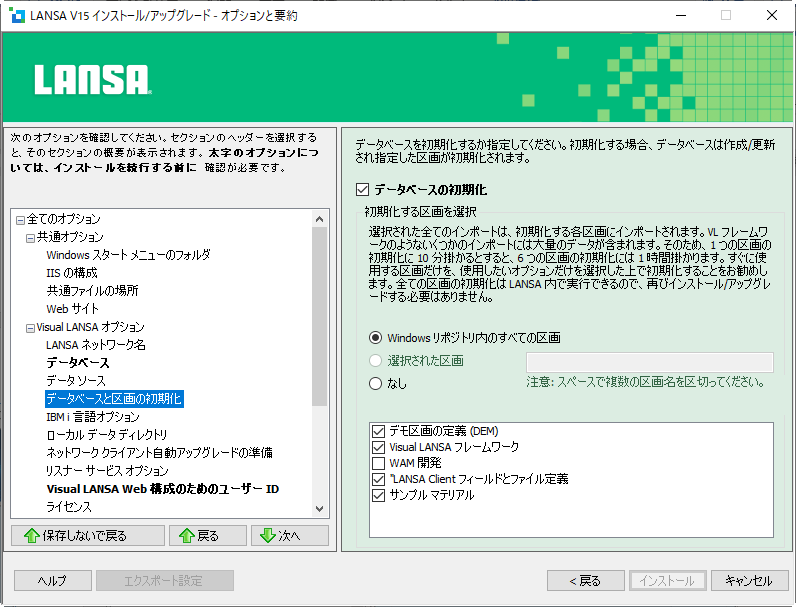The width and height of the screenshot is (796, 607).
Task: Toggle データベースの初期化 checkbox
Action: click(x=362, y=190)
